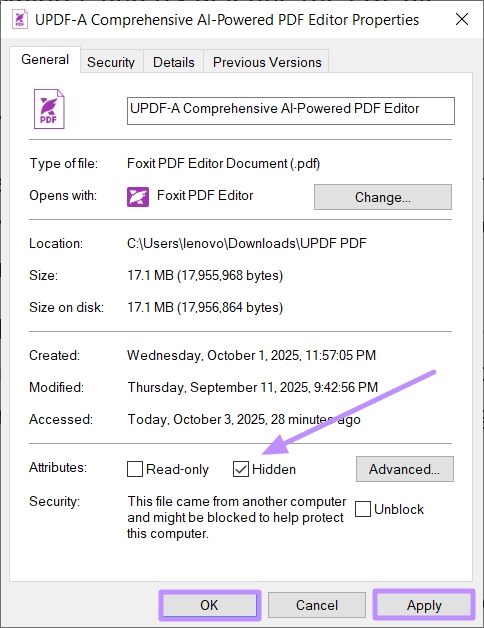This screenshot has width=484, height=628.
Task: Click the Modified date value
Action: click(x=253, y=387)
